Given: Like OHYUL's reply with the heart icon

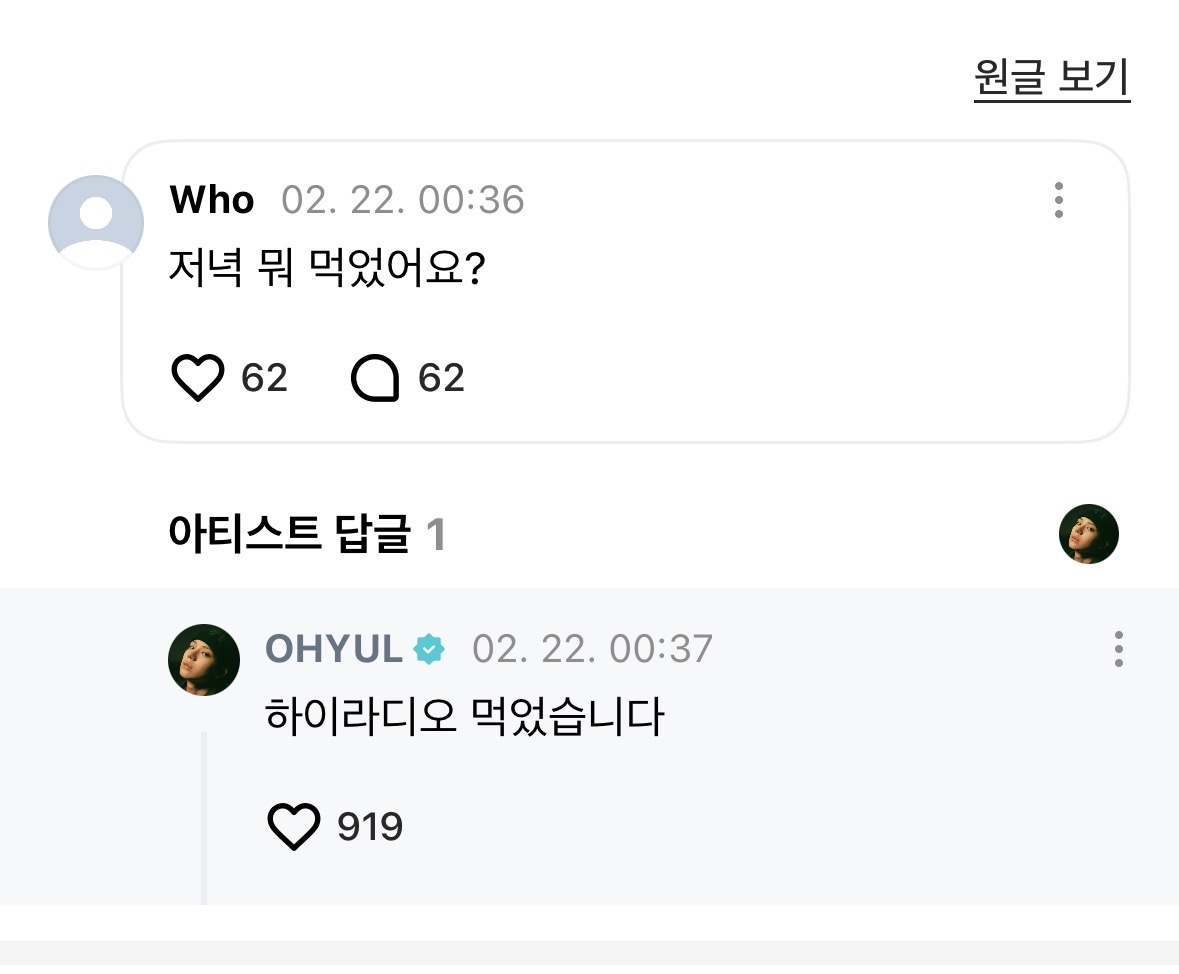Looking at the screenshot, I should (x=294, y=827).
